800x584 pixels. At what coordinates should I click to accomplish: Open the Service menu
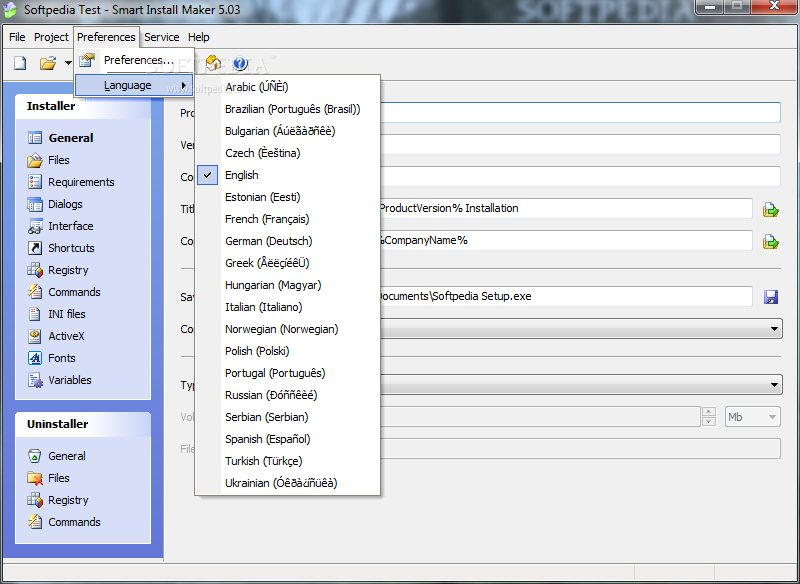coord(161,37)
